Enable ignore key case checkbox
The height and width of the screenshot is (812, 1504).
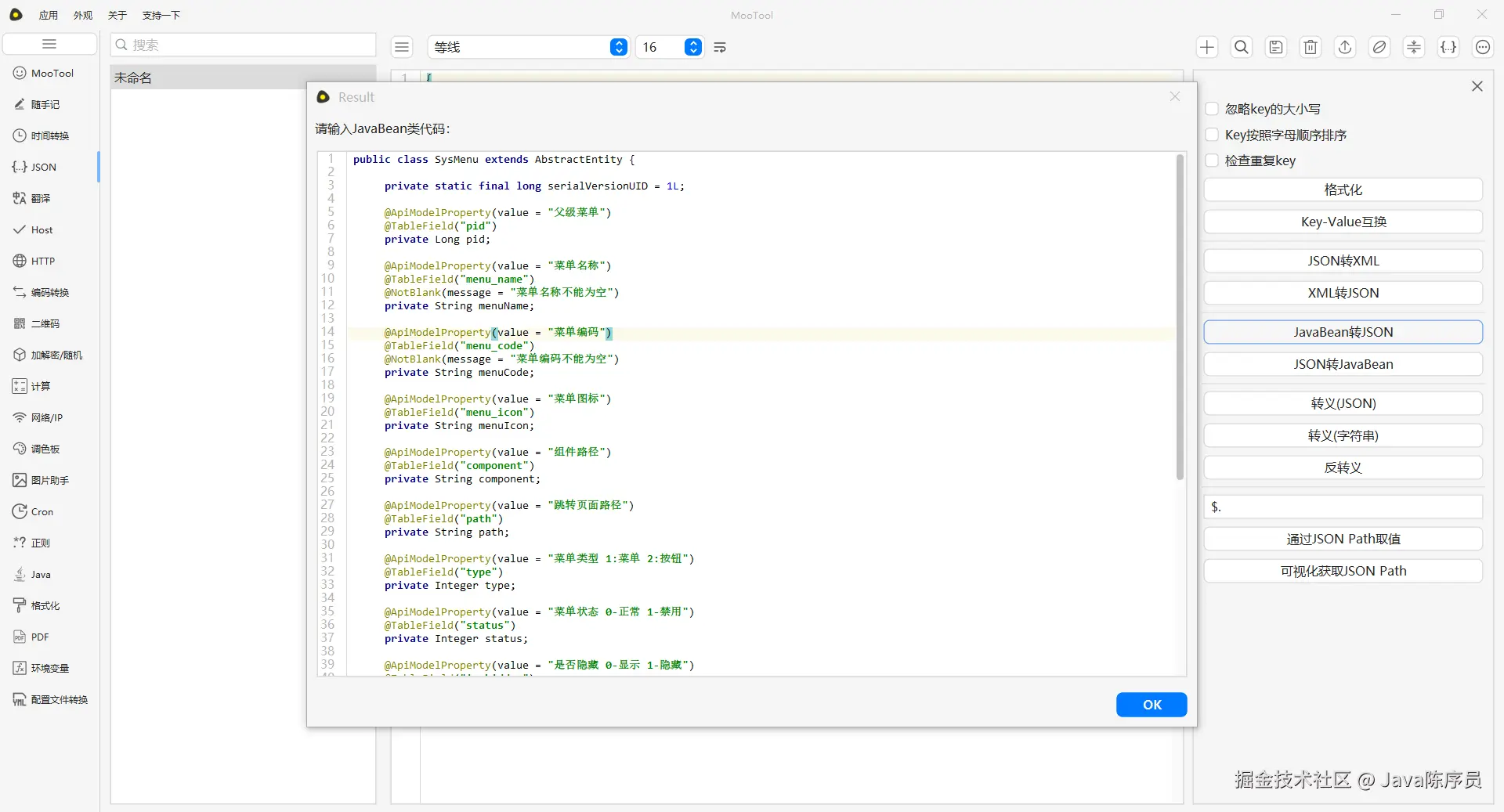click(1212, 109)
